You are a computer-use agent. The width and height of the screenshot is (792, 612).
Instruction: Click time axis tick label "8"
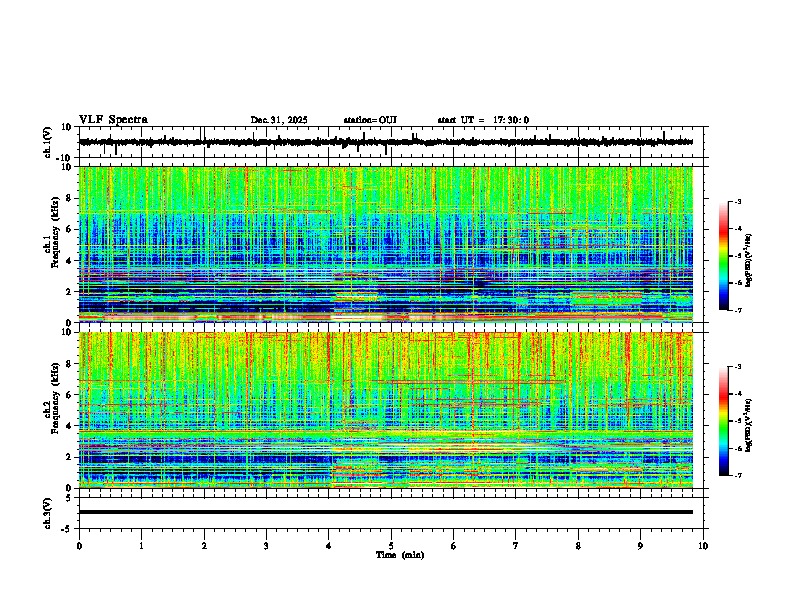click(x=578, y=546)
